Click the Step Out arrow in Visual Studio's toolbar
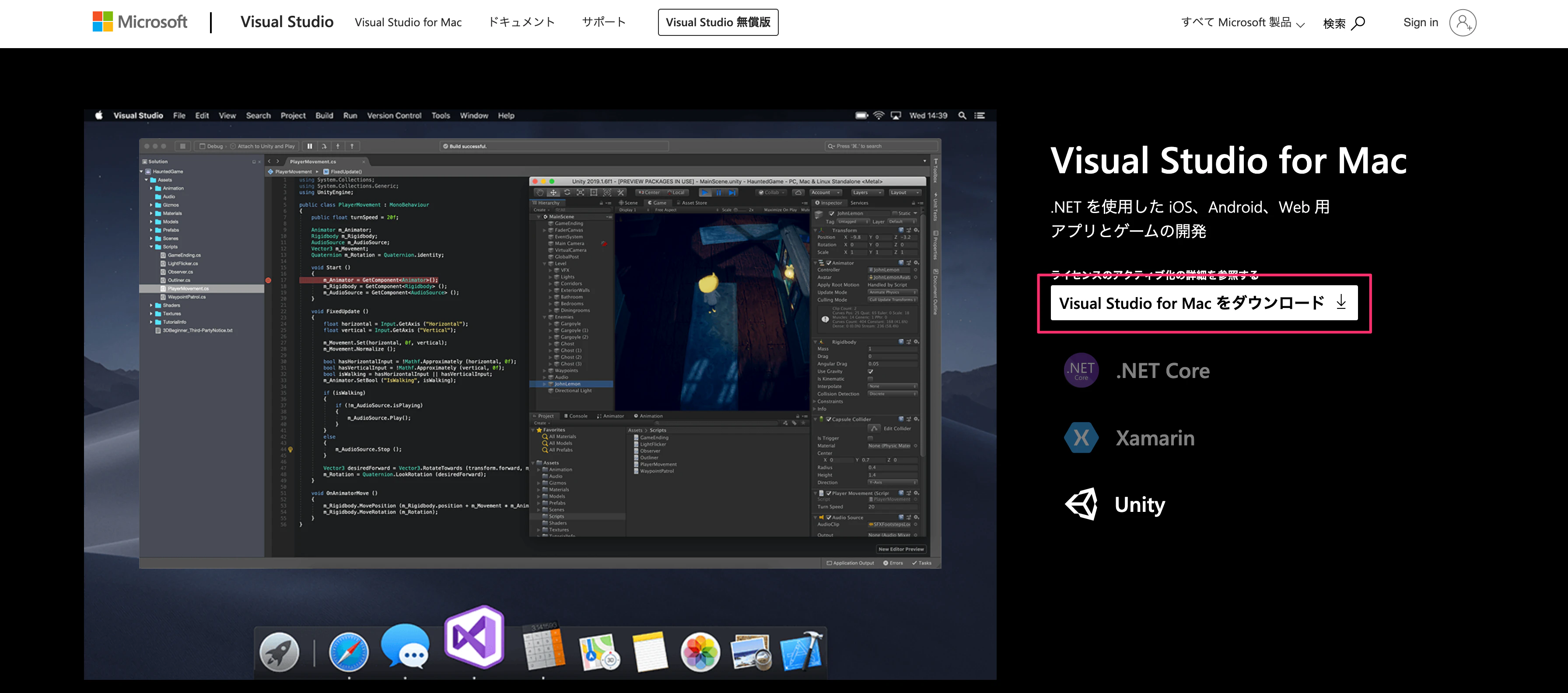Viewport: 1568px width, 693px height. point(352,146)
